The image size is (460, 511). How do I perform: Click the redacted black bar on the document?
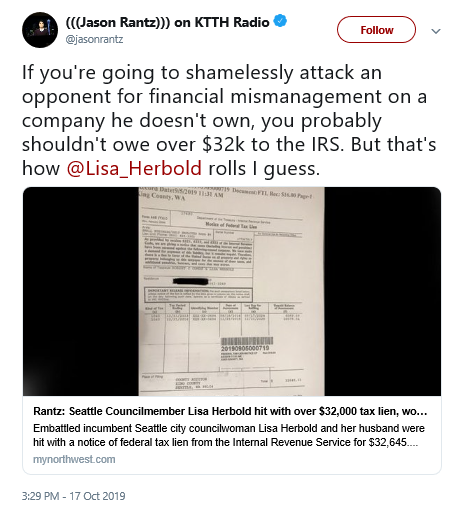(x=190, y=281)
